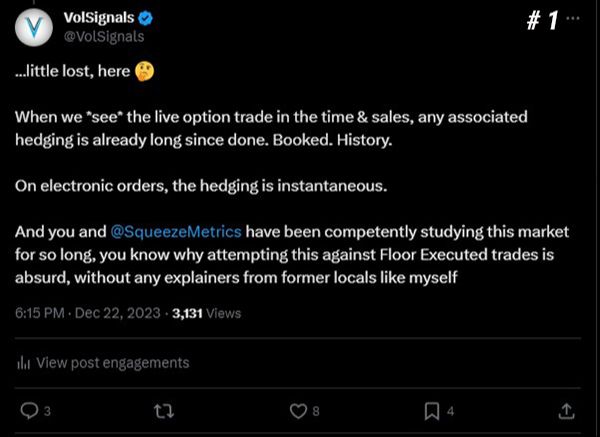Select the View post engagements text

[112, 363]
